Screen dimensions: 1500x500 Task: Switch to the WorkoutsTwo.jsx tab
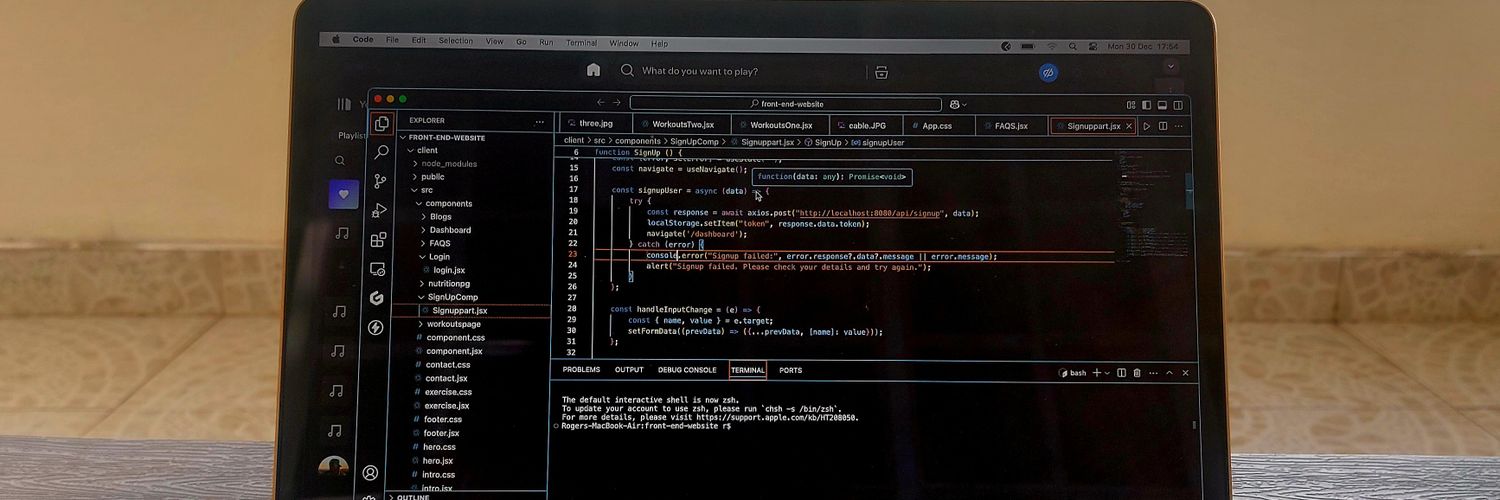(683, 125)
